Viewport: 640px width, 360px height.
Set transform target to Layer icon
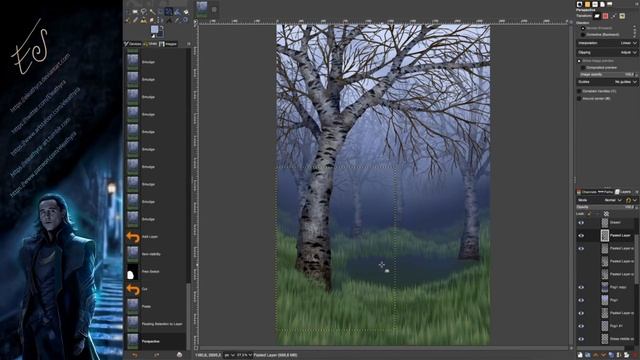click(597, 16)
